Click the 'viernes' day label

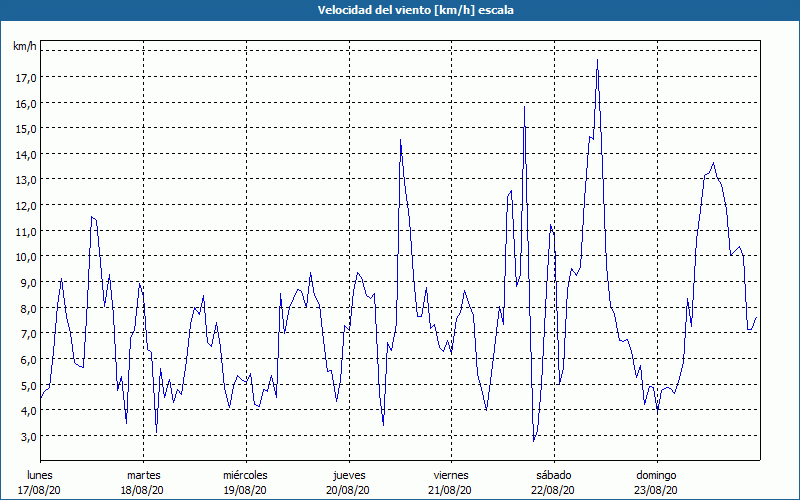pos(451,475)
